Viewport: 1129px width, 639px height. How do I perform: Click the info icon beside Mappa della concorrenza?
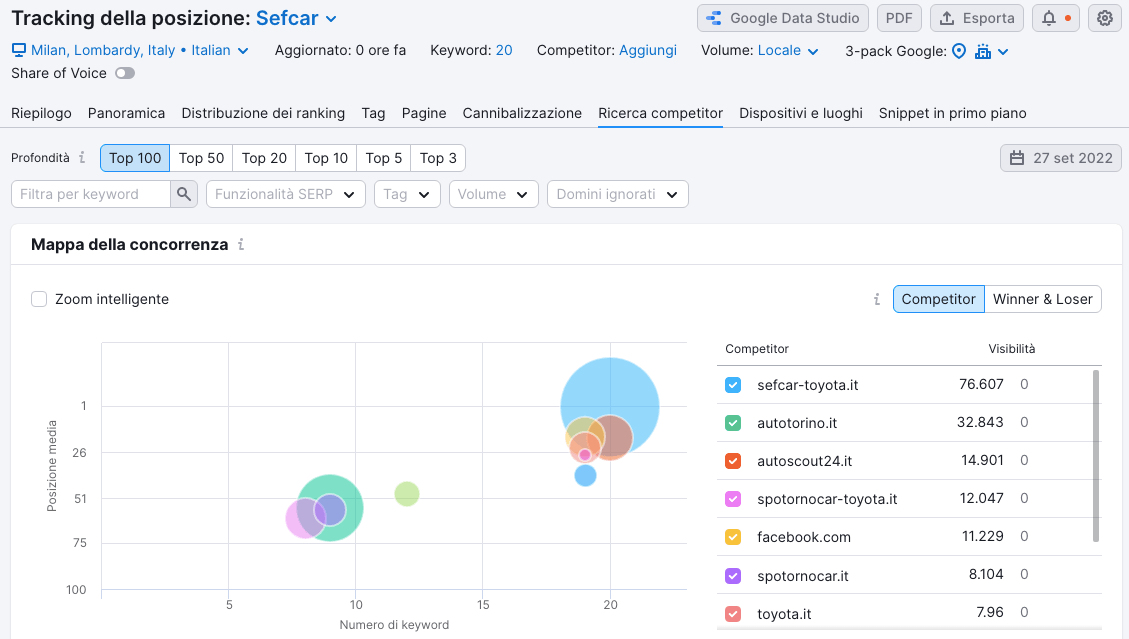[x=241, y=245]
